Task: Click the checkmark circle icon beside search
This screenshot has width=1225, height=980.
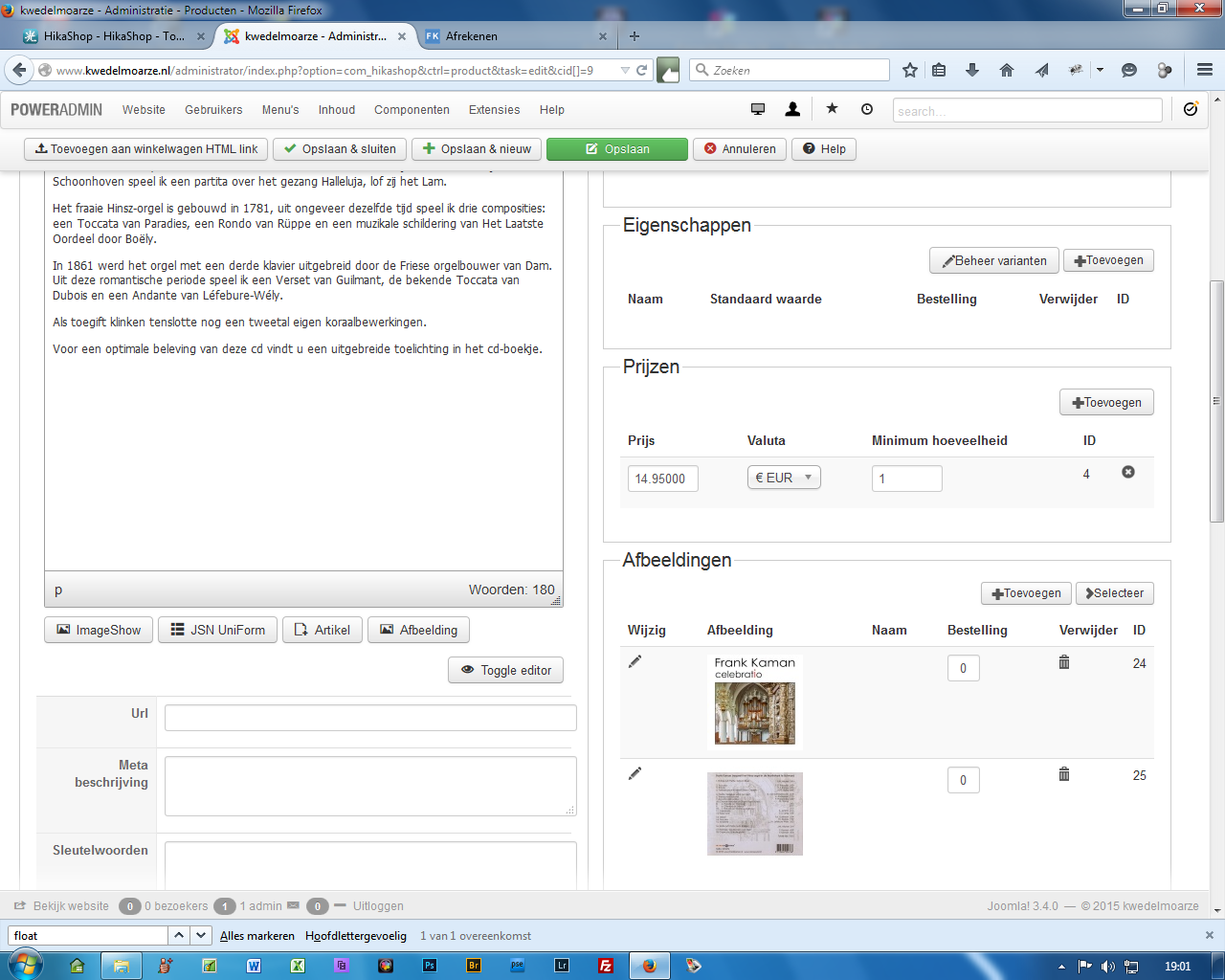Action: [1191, 109]
